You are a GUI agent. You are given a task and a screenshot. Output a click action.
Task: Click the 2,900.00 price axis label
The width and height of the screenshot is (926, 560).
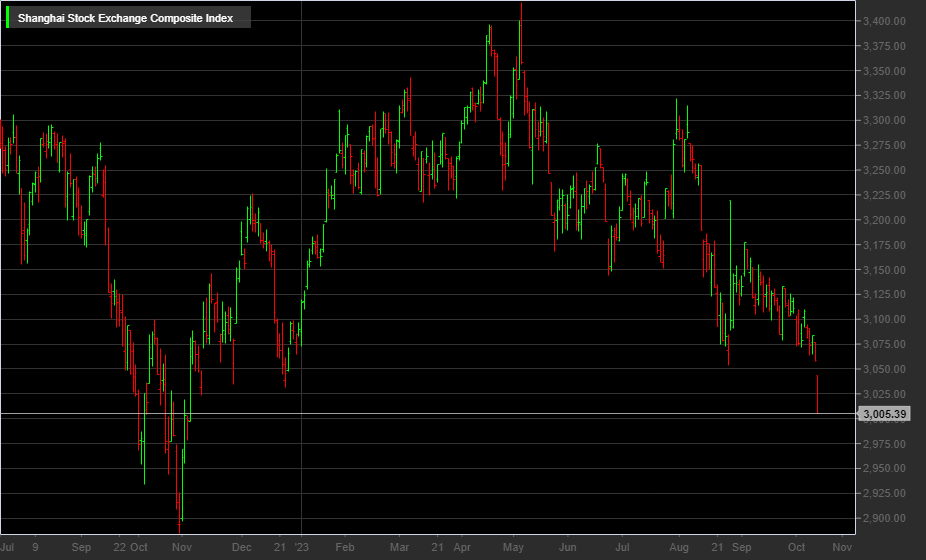pos(884,518)
